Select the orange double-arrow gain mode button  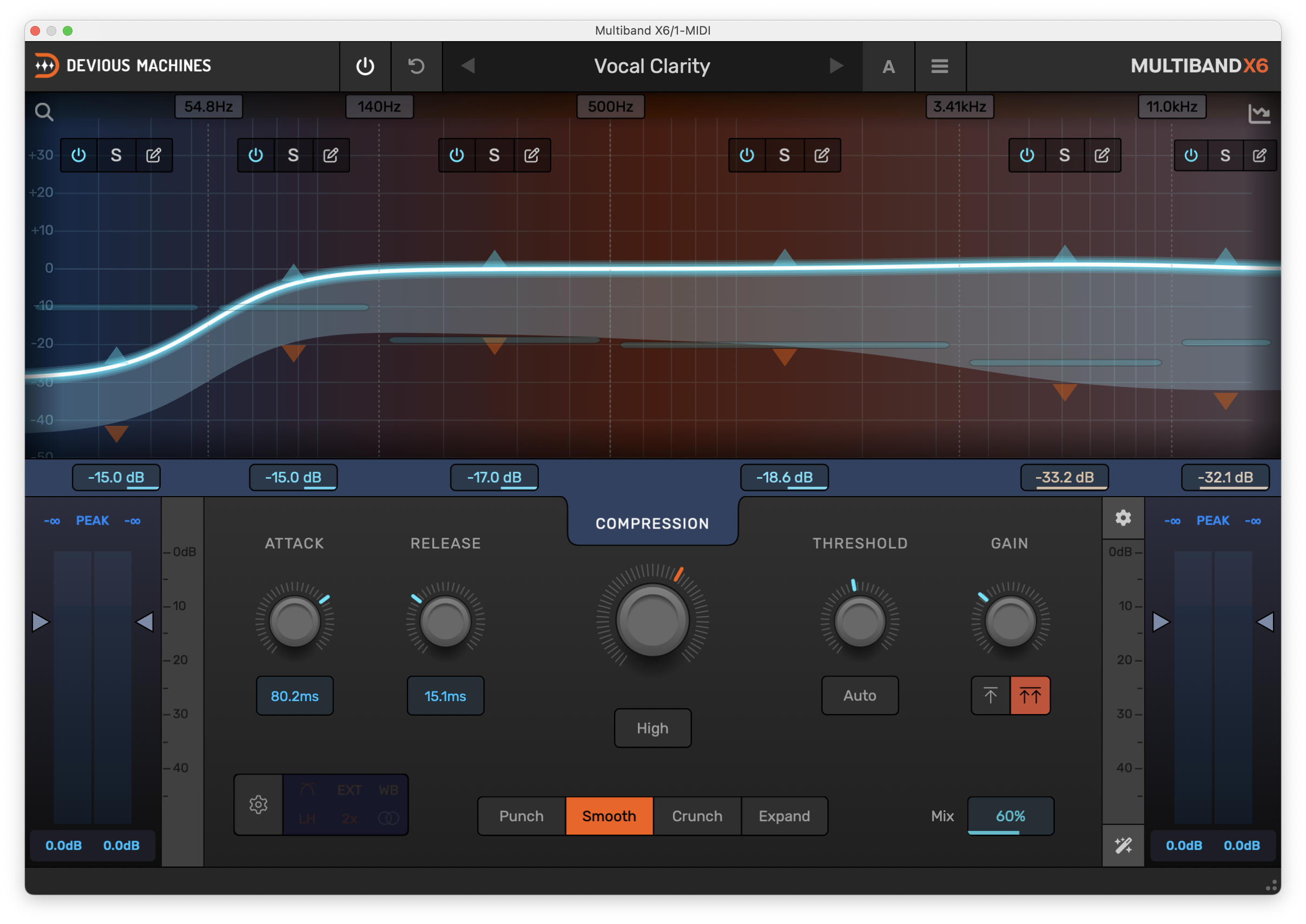1030,695
